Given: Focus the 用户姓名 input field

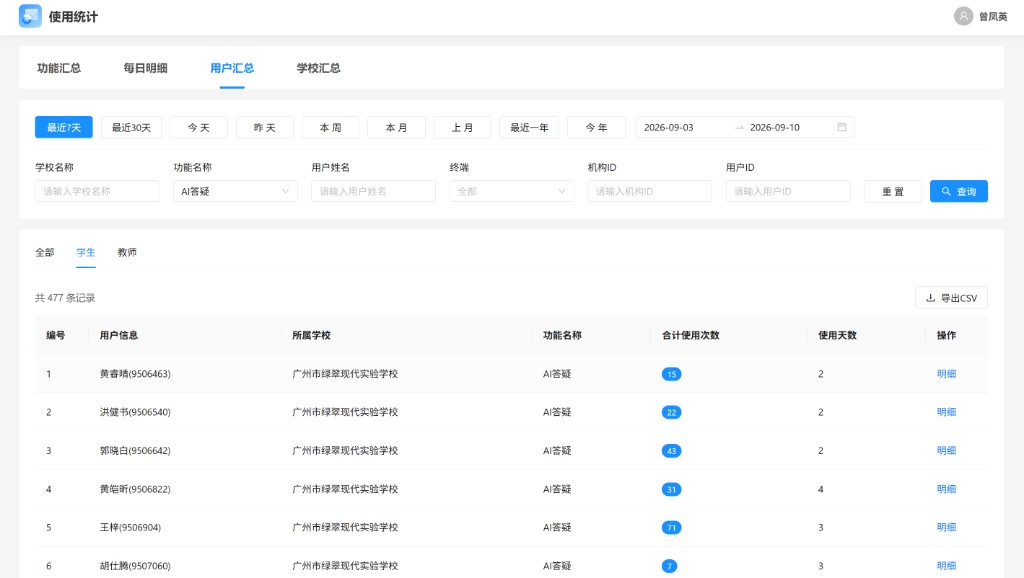Looking at the screenshot, I should pos(374,191).
